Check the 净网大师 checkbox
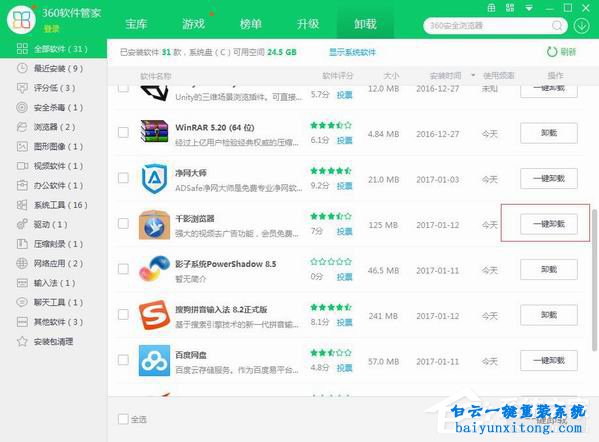The height and width of the screenshot is (442, 599). 123,178
